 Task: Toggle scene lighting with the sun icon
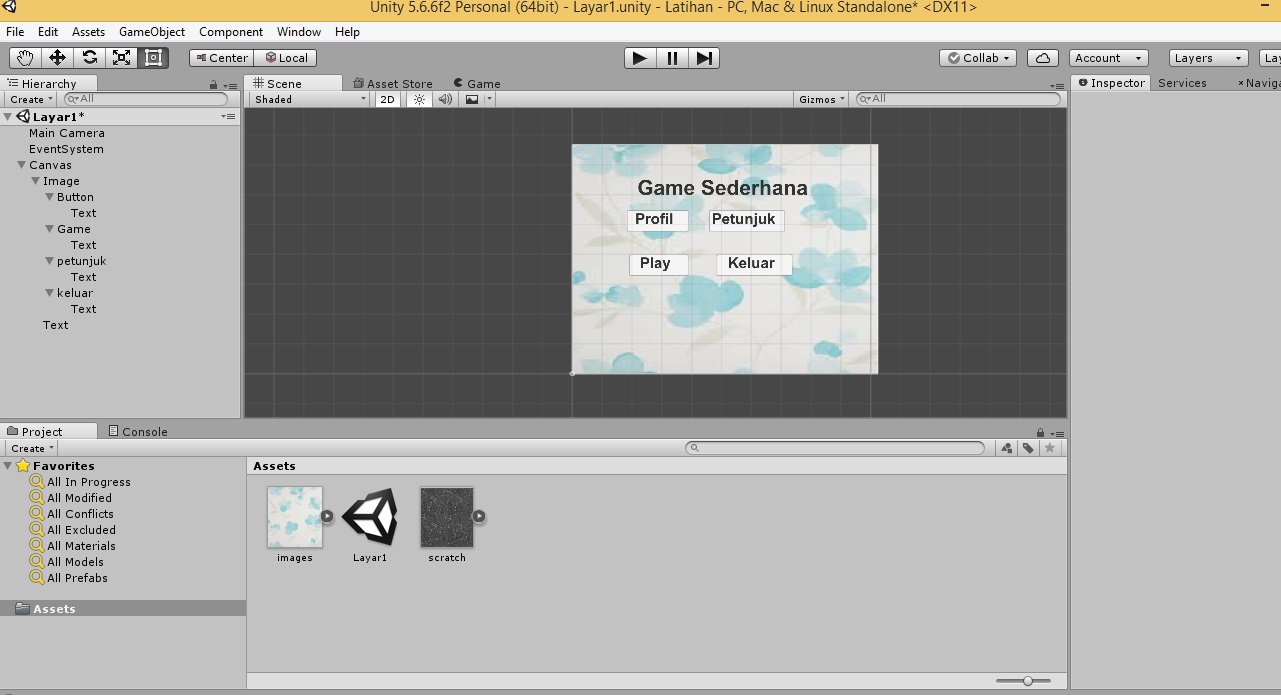click(x=418, y=99)
